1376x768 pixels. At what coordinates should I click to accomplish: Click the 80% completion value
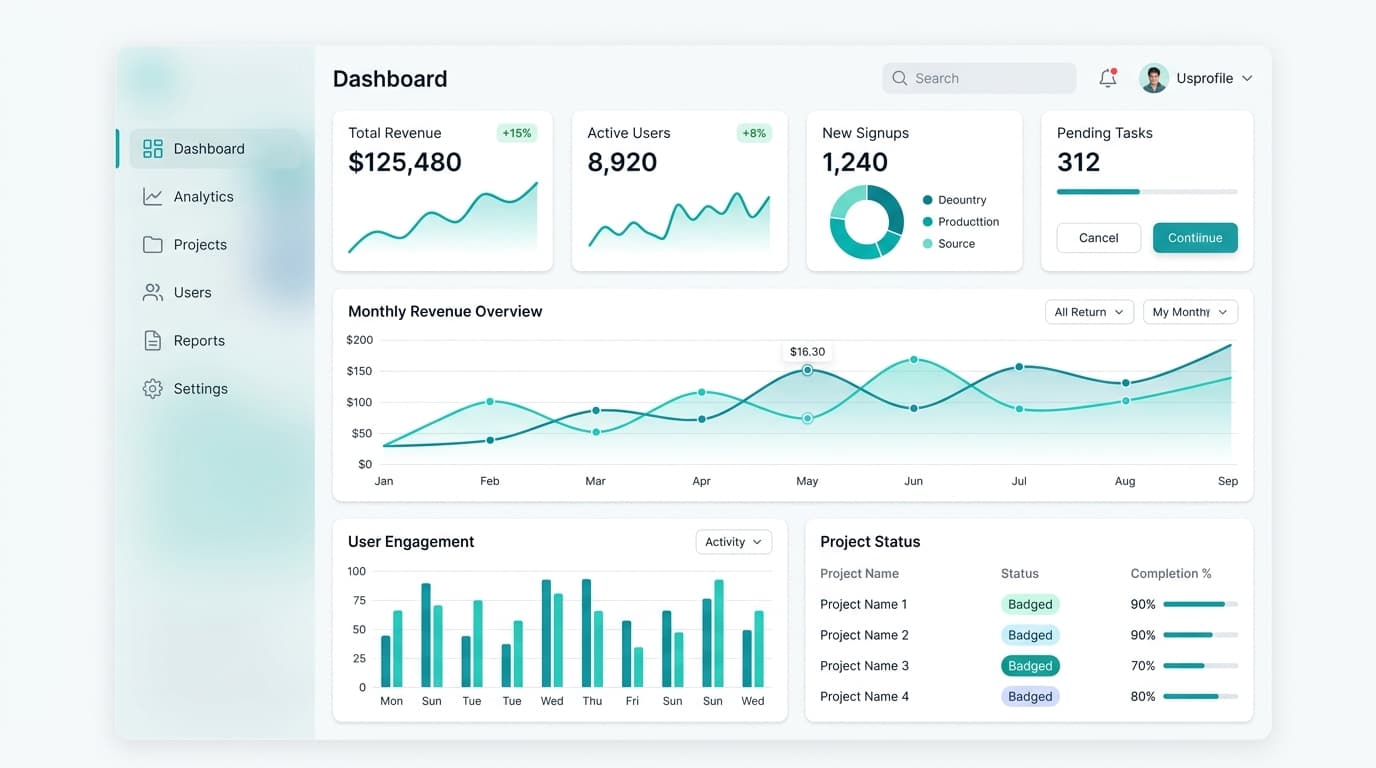(x=1143, y=696)
